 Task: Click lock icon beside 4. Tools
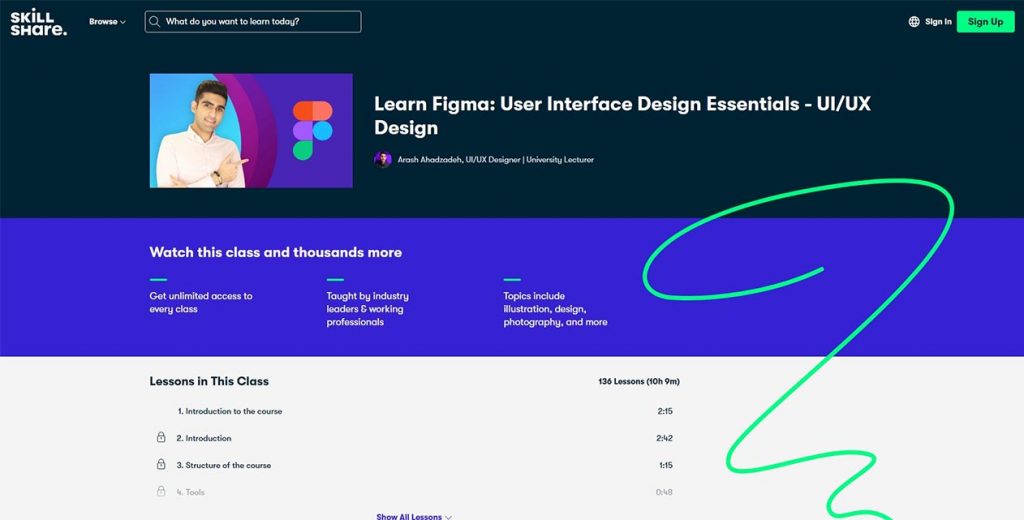click(161, 491)
